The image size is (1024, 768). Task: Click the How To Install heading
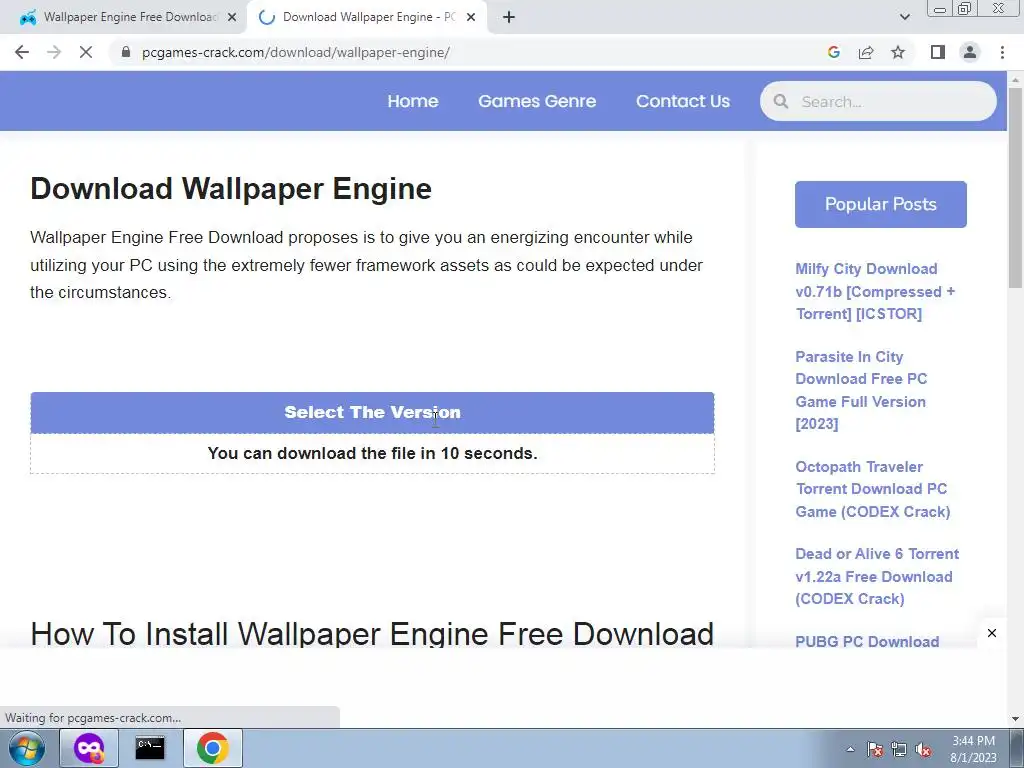click(x=372, y=633)
